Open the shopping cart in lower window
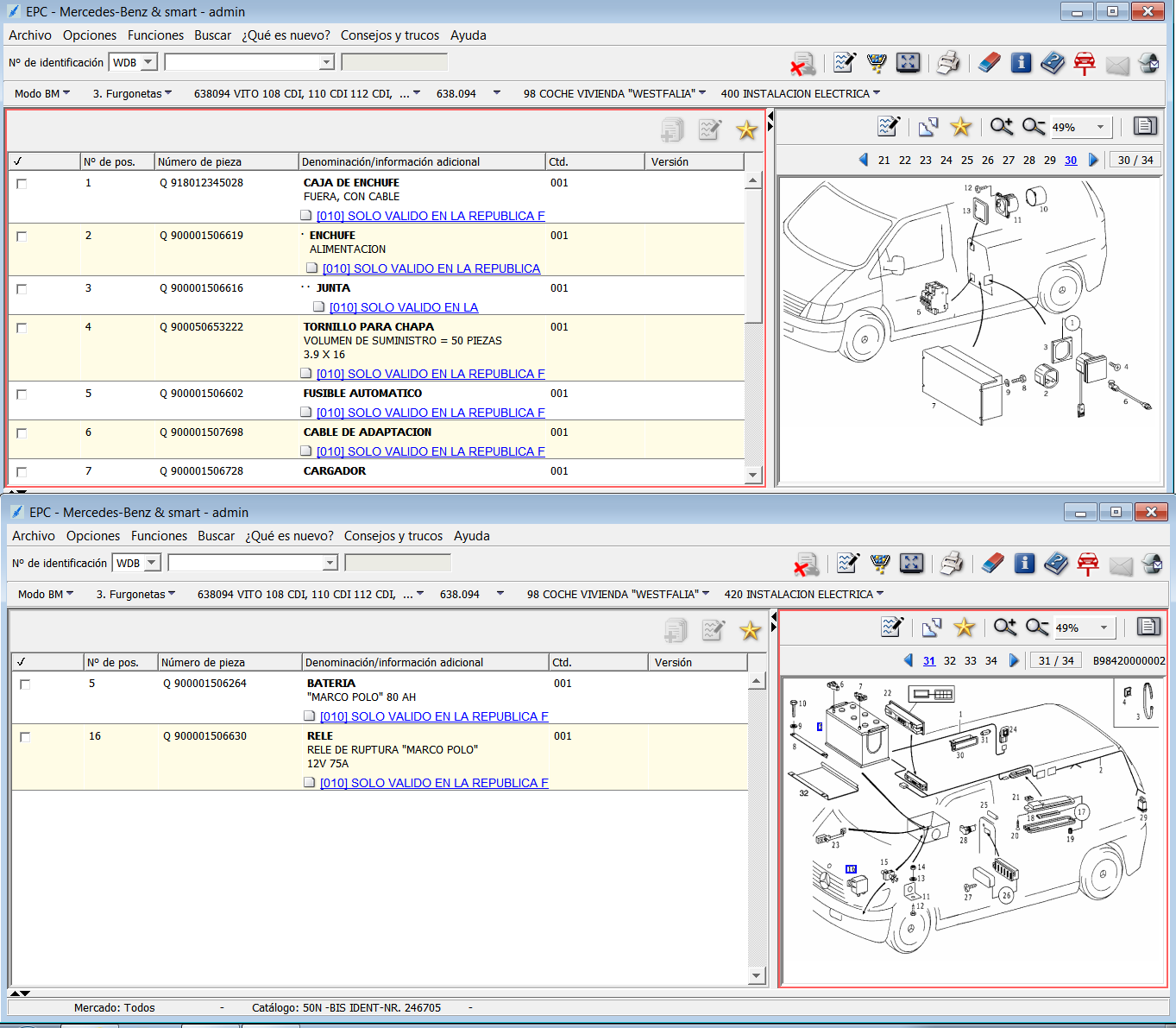This screenshot has height=1028, width=1176. 880,563
